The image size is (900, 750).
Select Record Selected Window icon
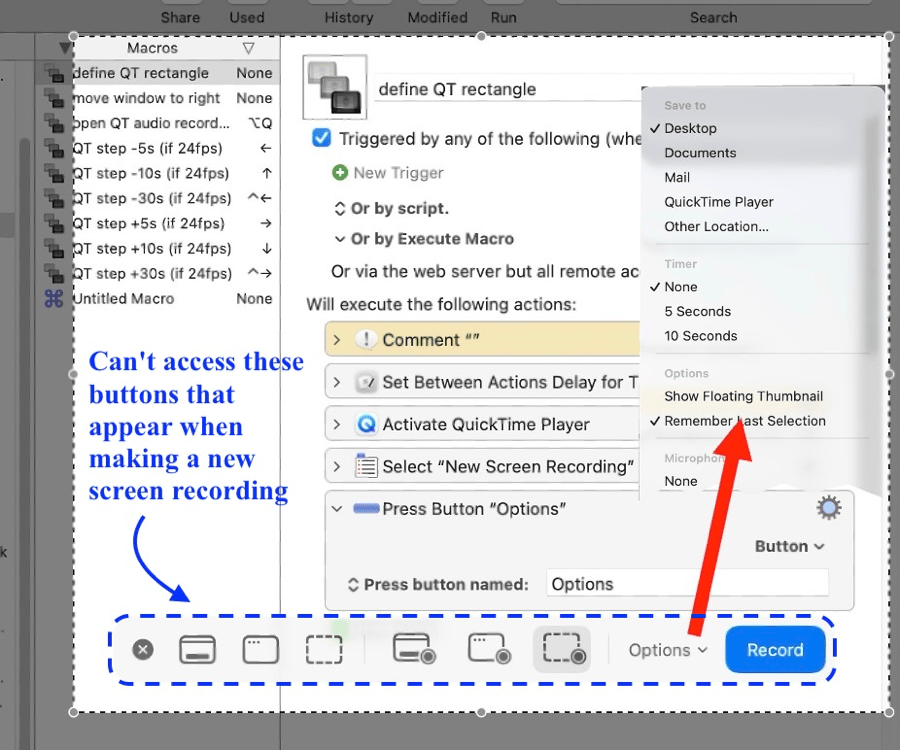489,650
